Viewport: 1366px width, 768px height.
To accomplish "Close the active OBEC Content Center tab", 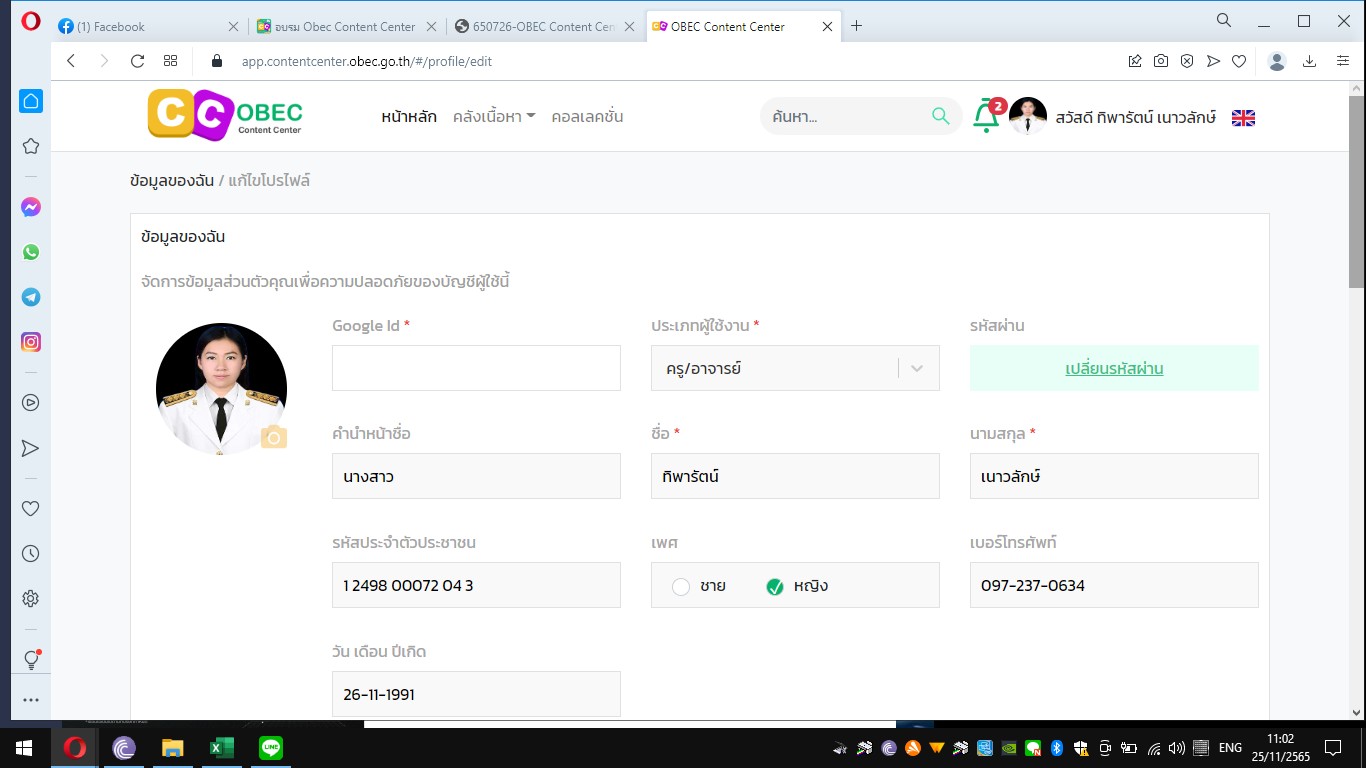I will (x=827, y=26).
